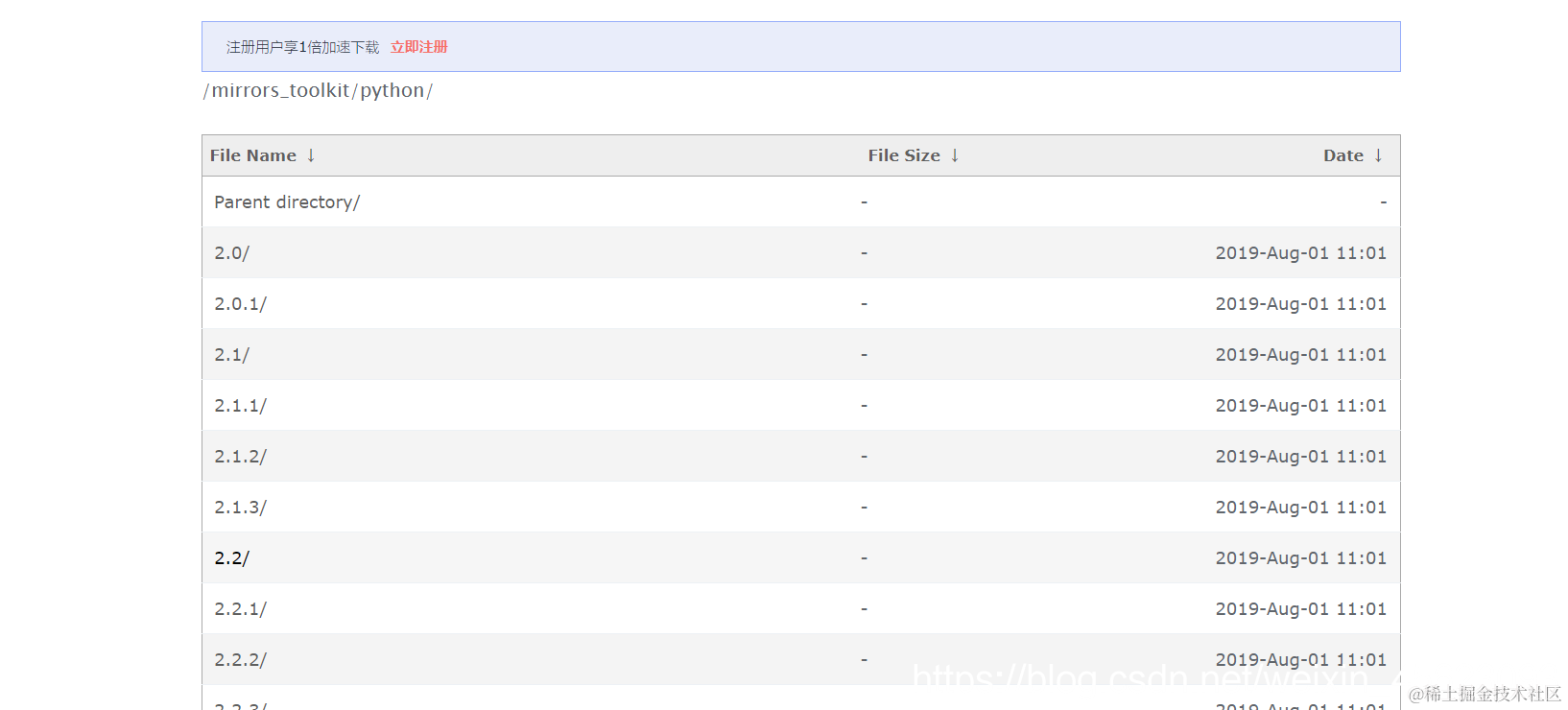Select date text in 2.2.1/ row
This screenshot has width=1568, height=710.
[x=1300, y=609]
